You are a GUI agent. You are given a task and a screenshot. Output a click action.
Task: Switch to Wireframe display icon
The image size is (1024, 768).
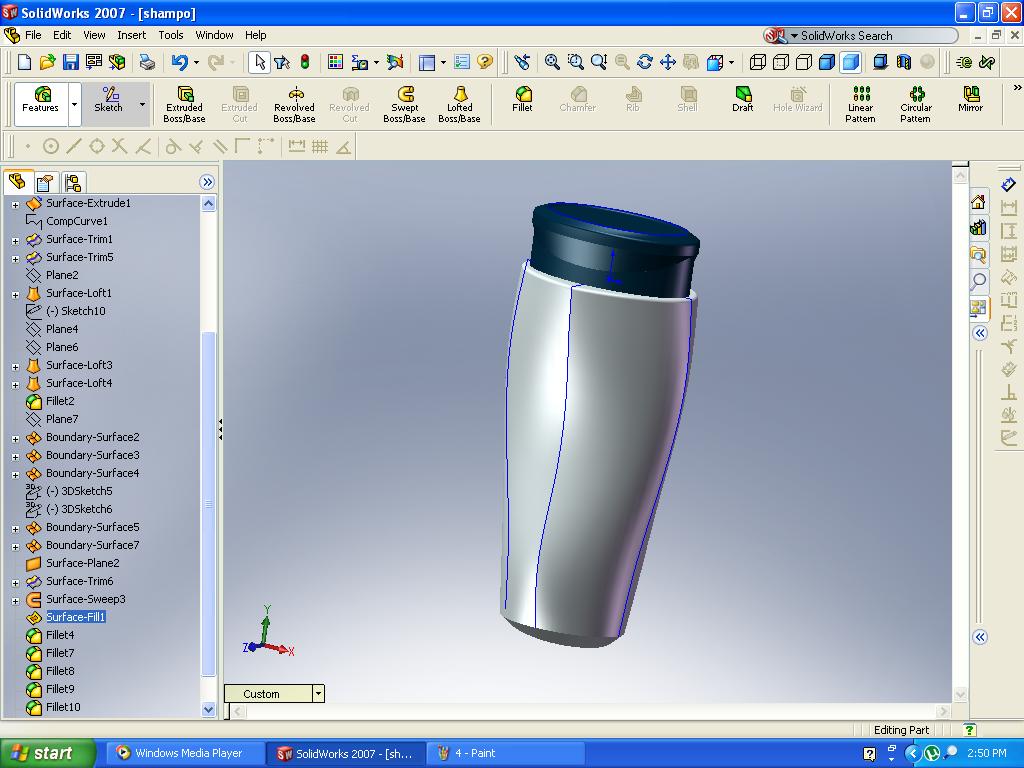tap(758, 62)
